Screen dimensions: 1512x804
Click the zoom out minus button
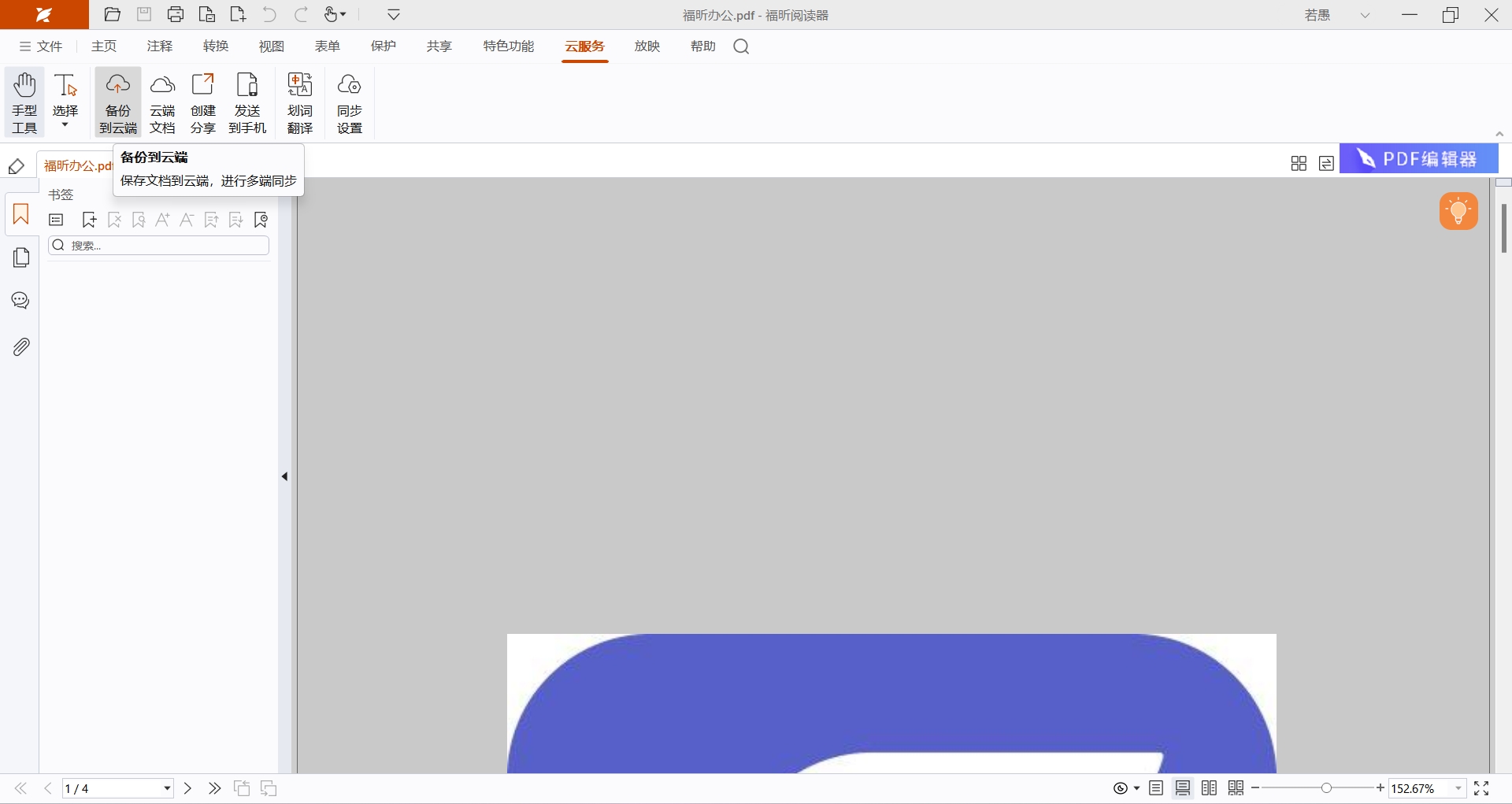1255,788
